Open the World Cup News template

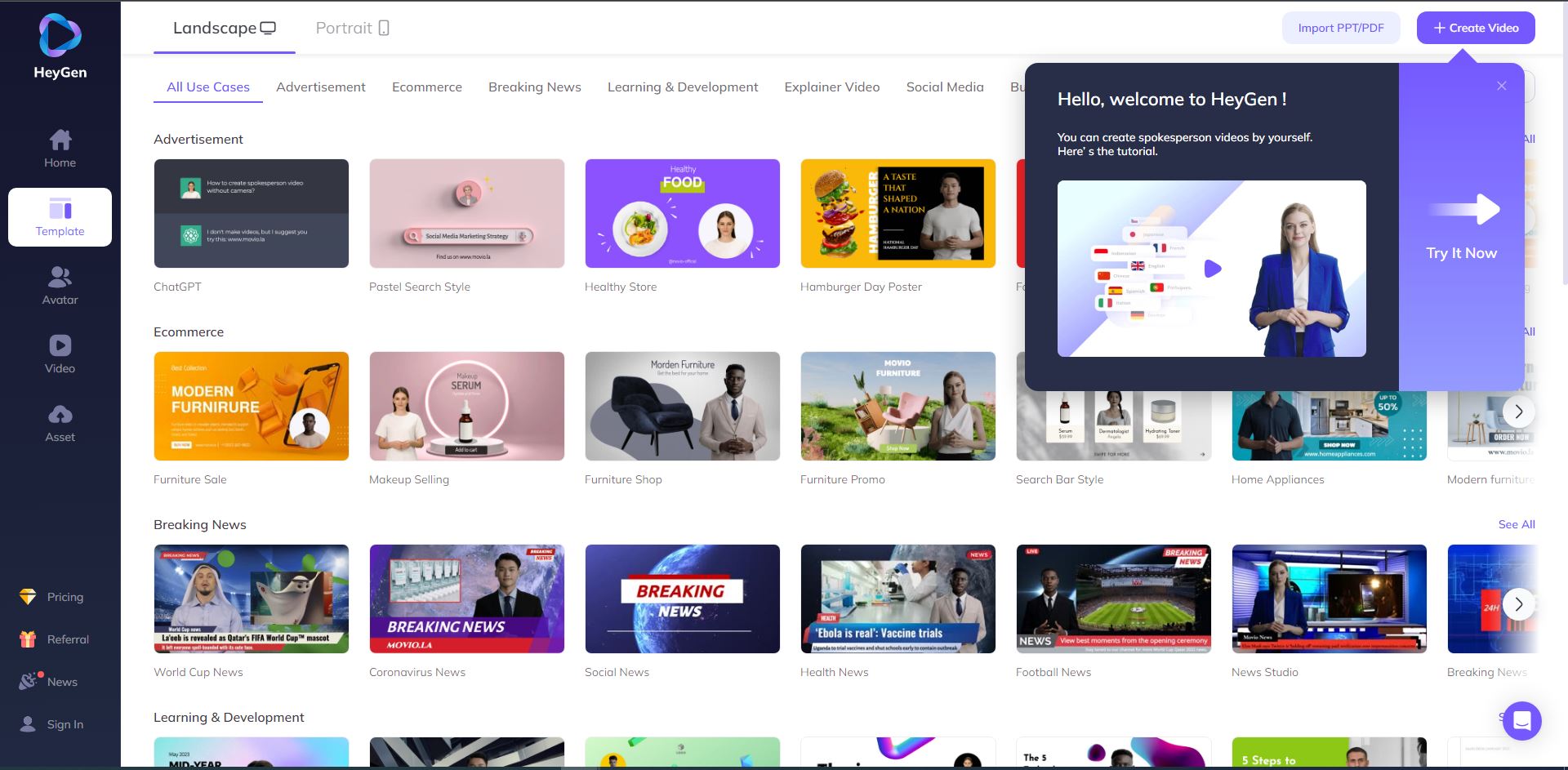click(x=252, y=599)
